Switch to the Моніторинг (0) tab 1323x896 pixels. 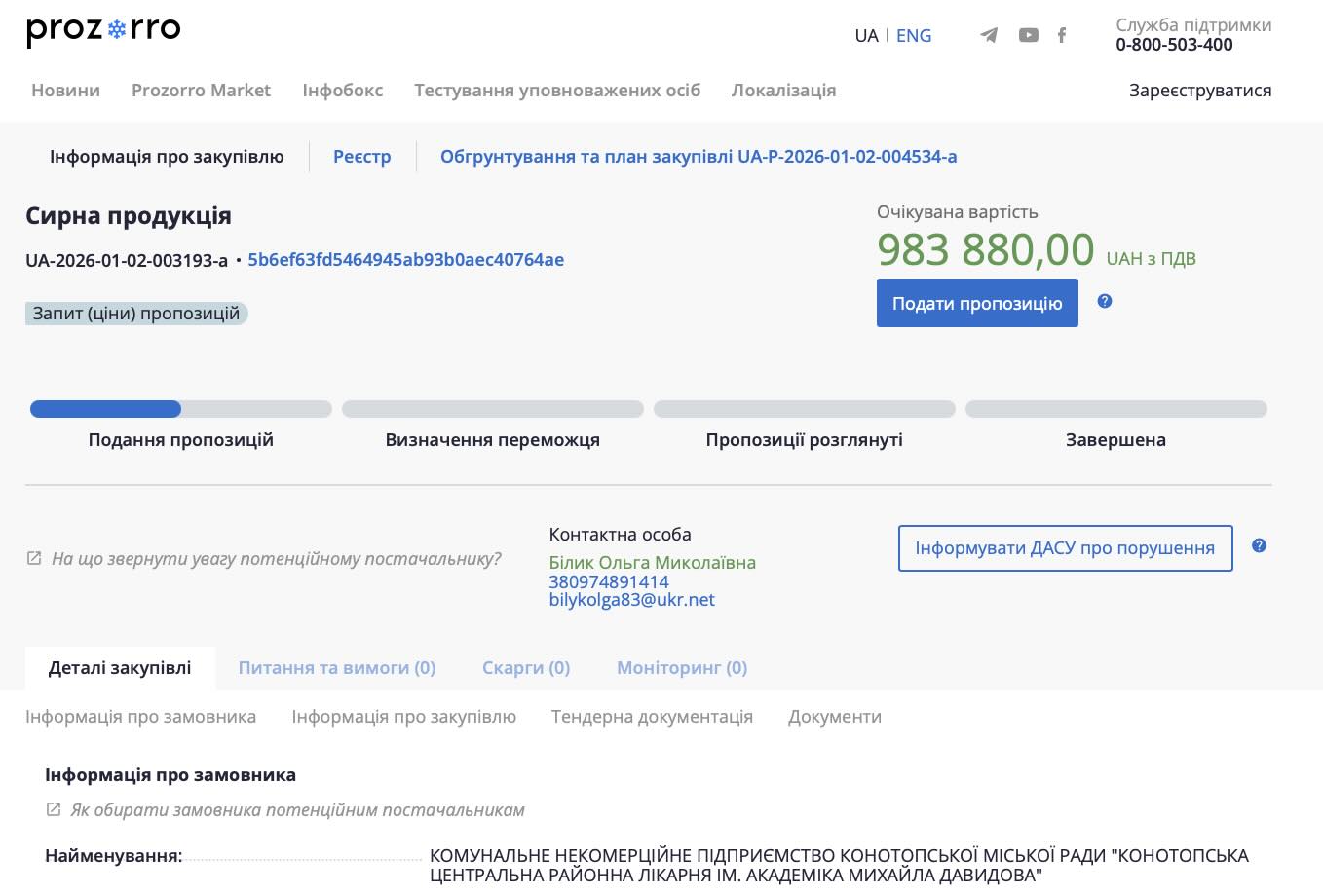(681, 668)
